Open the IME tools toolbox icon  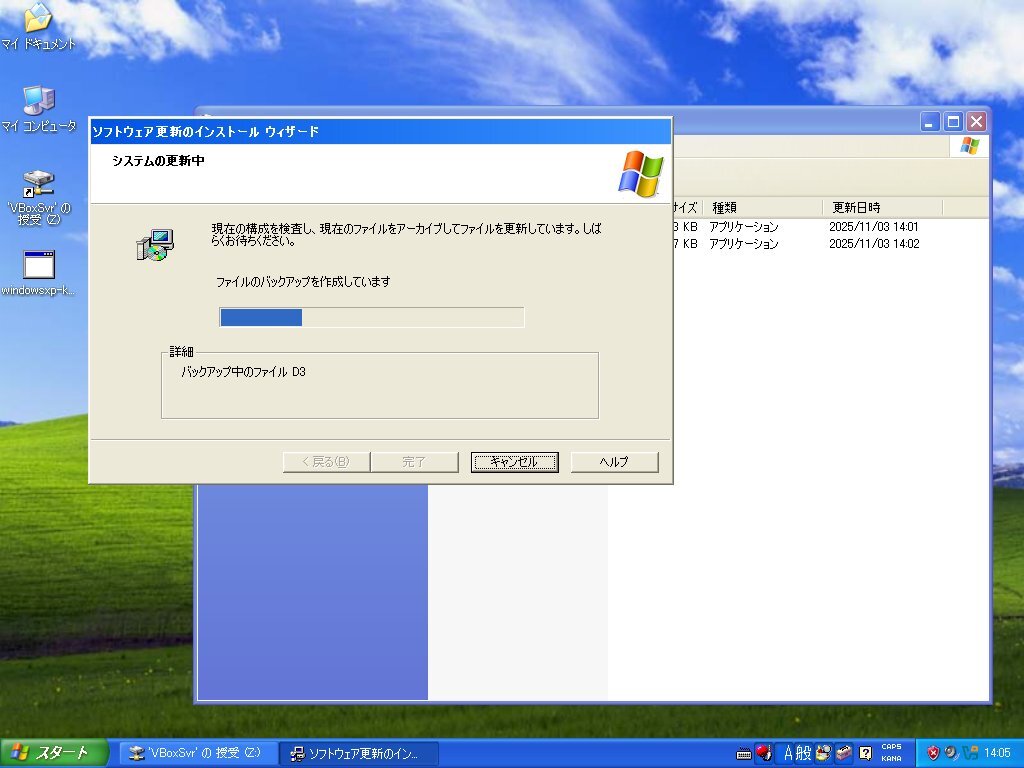(x=844, y=753)
